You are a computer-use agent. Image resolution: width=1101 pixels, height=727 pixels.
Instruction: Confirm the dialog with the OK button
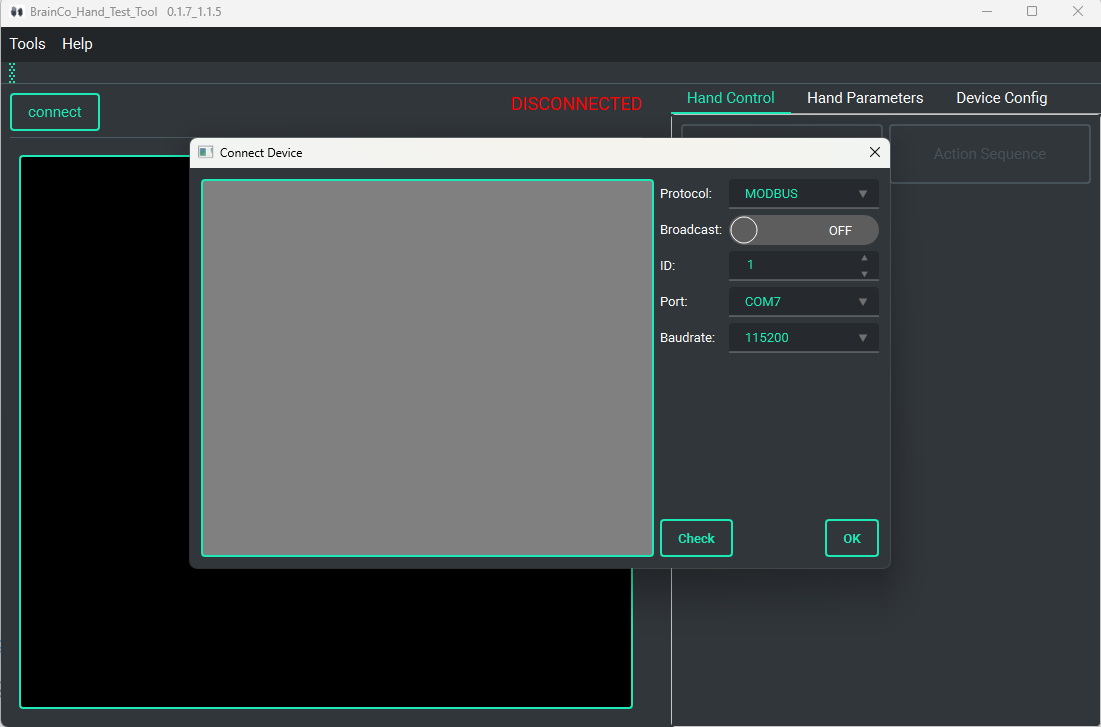tap(851, 538)
